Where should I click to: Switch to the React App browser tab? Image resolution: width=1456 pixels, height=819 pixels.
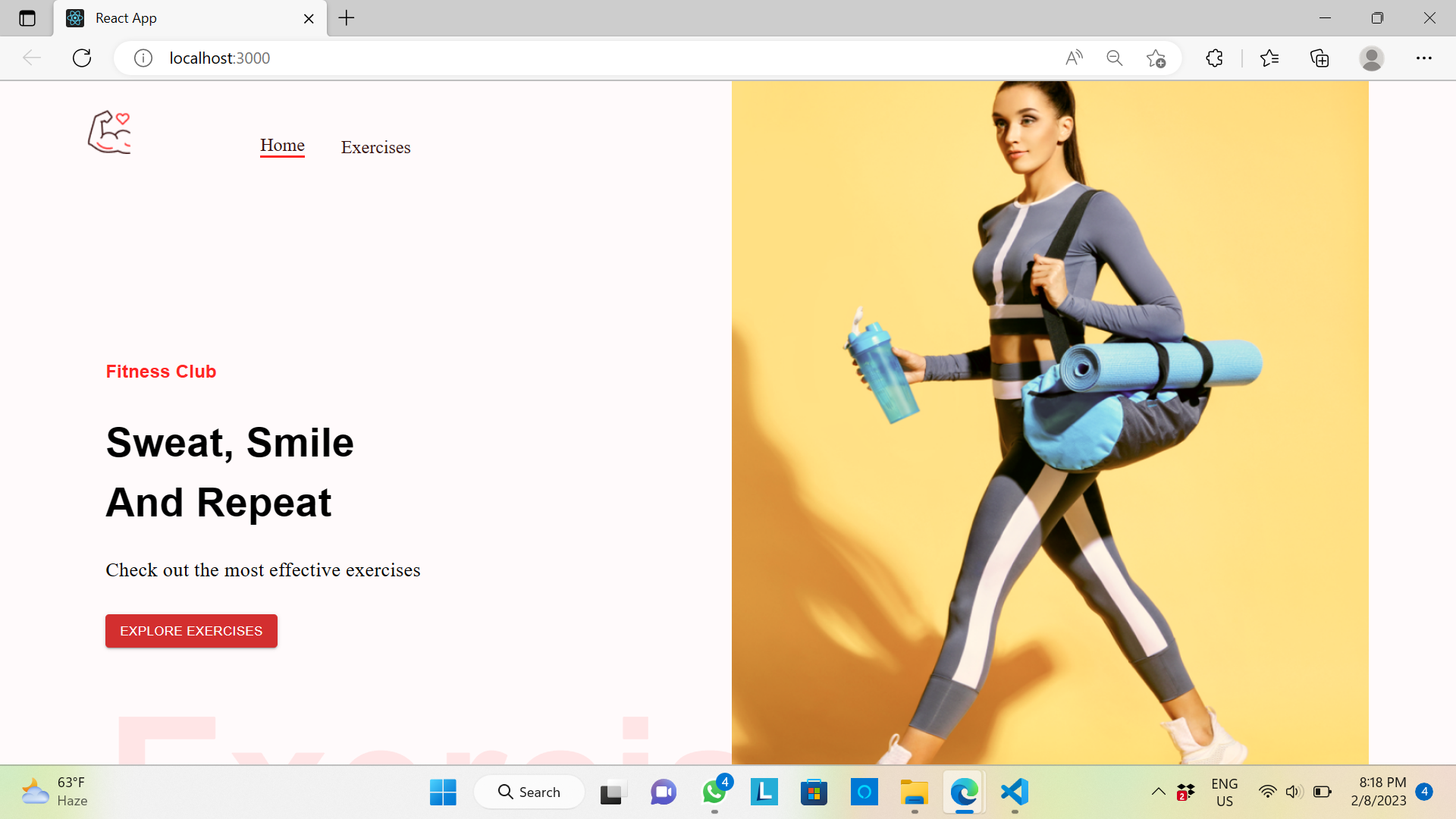pyautogui.click(x=152, y=18)
